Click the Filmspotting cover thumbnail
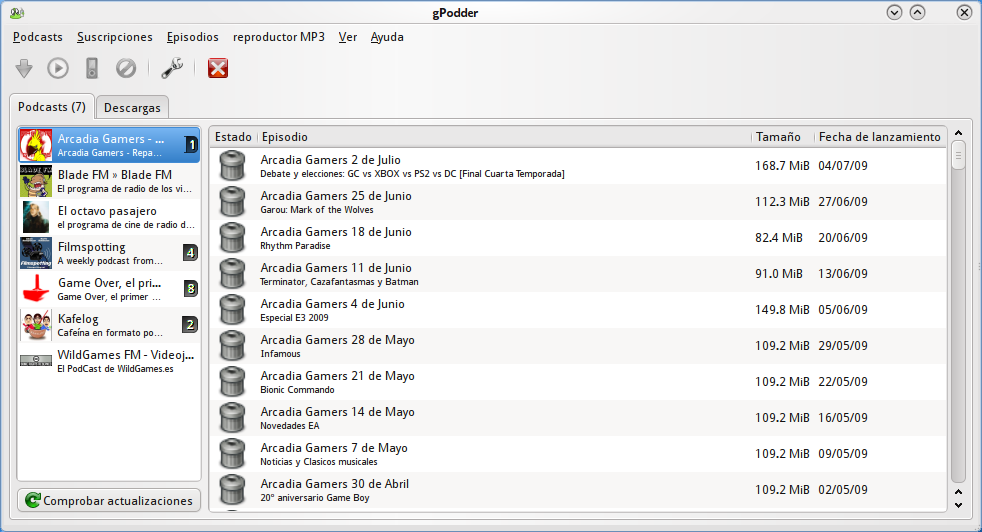The width and height of the screenshot is (982, 532). point(36,253)
